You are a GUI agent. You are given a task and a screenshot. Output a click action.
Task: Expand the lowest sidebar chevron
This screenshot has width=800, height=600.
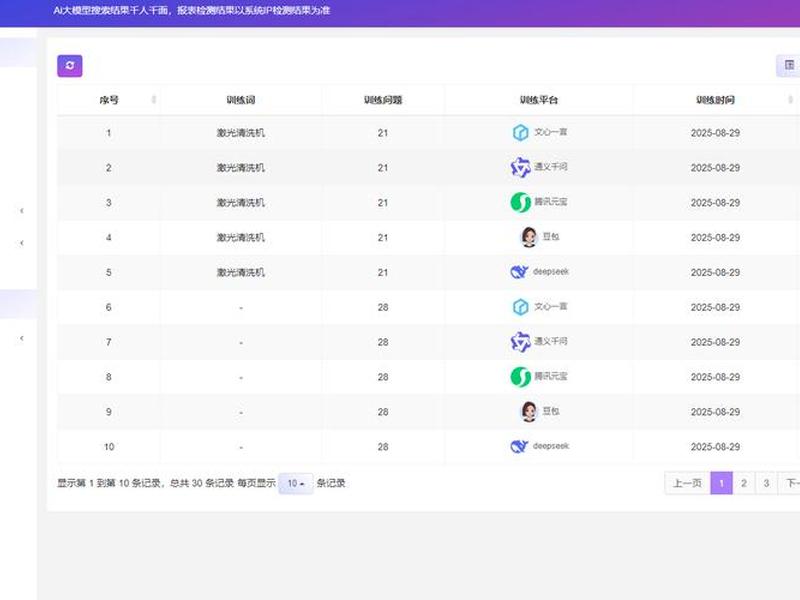21,338
